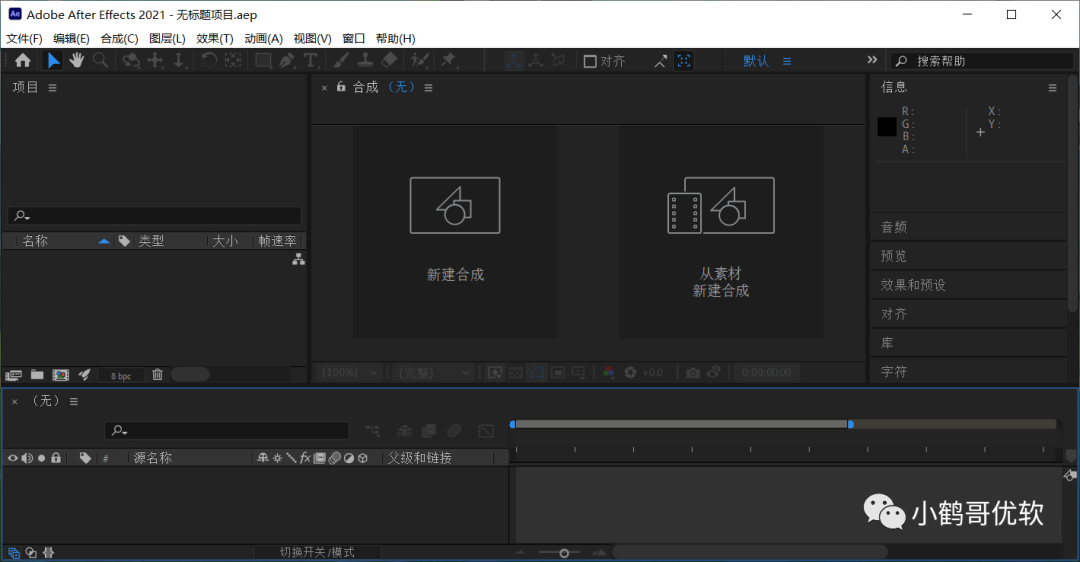
Task: Click the Project panel search field
Action: 155,216
